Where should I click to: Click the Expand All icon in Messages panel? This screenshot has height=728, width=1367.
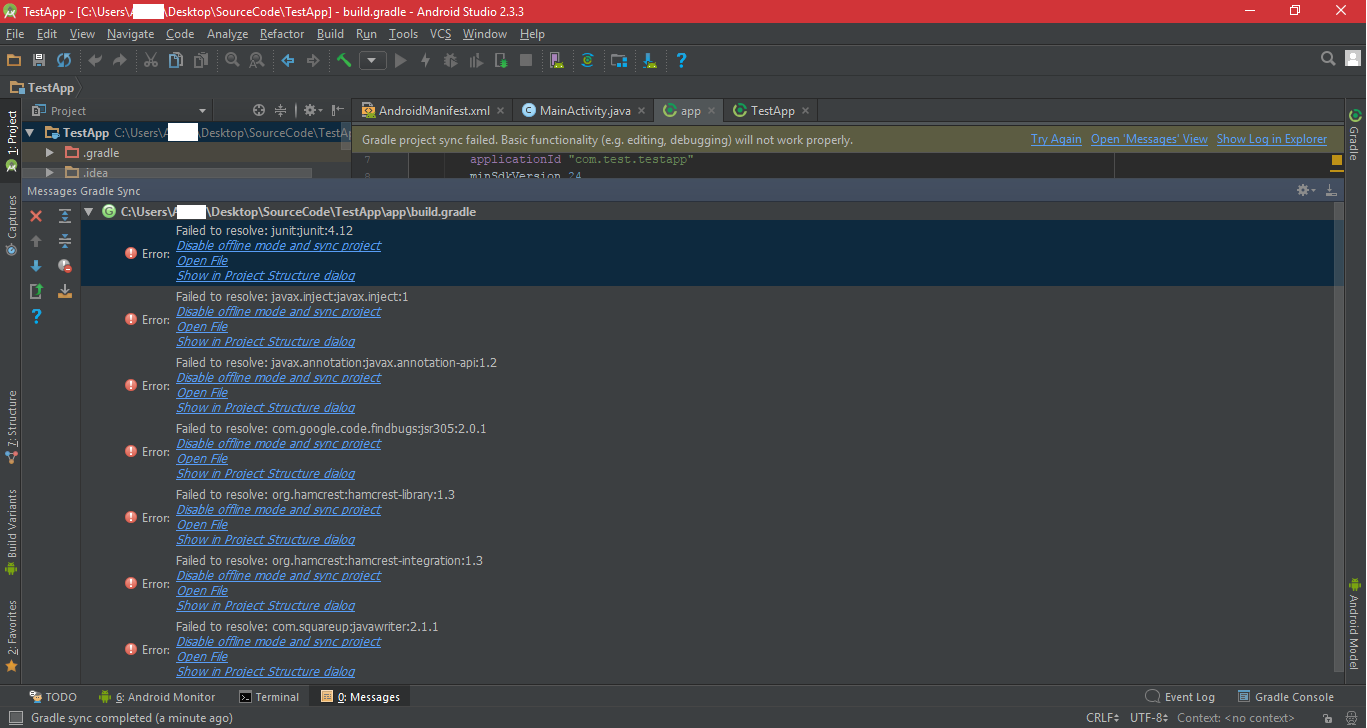[65, 216]
